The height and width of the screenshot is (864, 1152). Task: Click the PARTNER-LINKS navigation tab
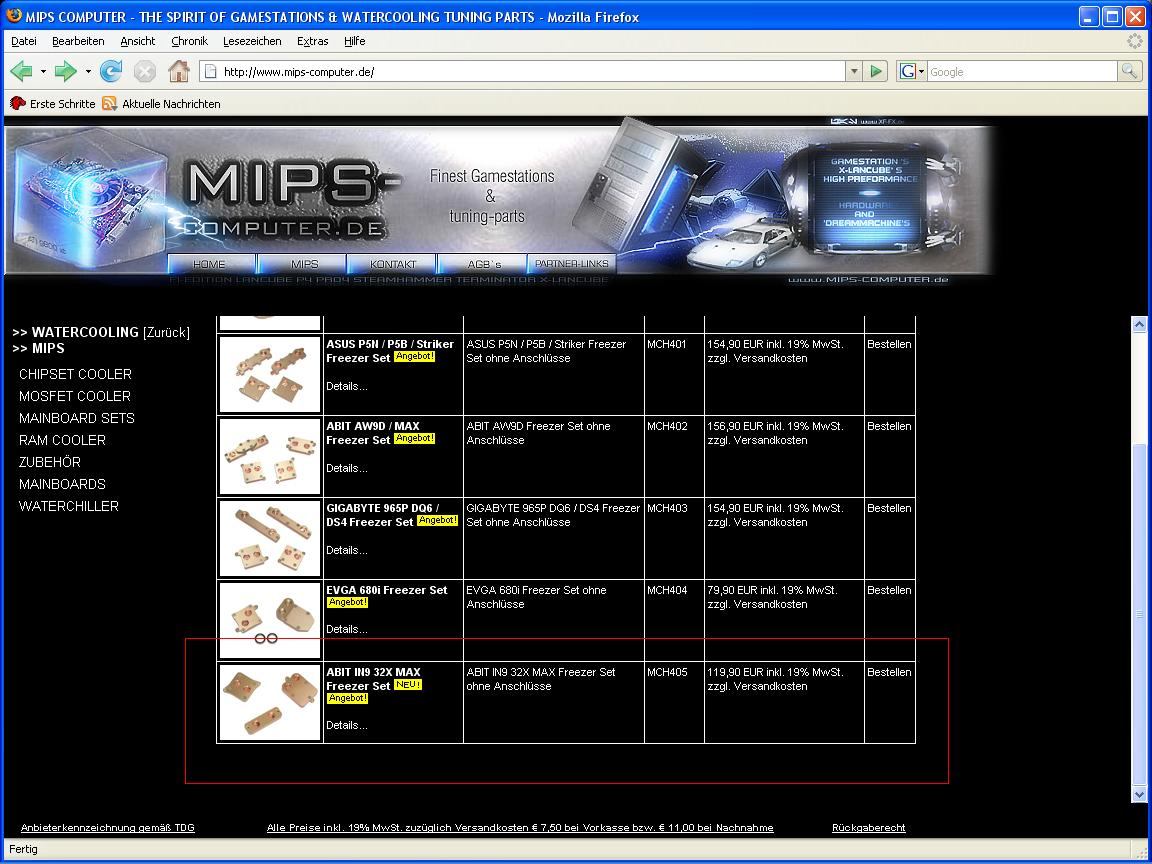[572, 264]
